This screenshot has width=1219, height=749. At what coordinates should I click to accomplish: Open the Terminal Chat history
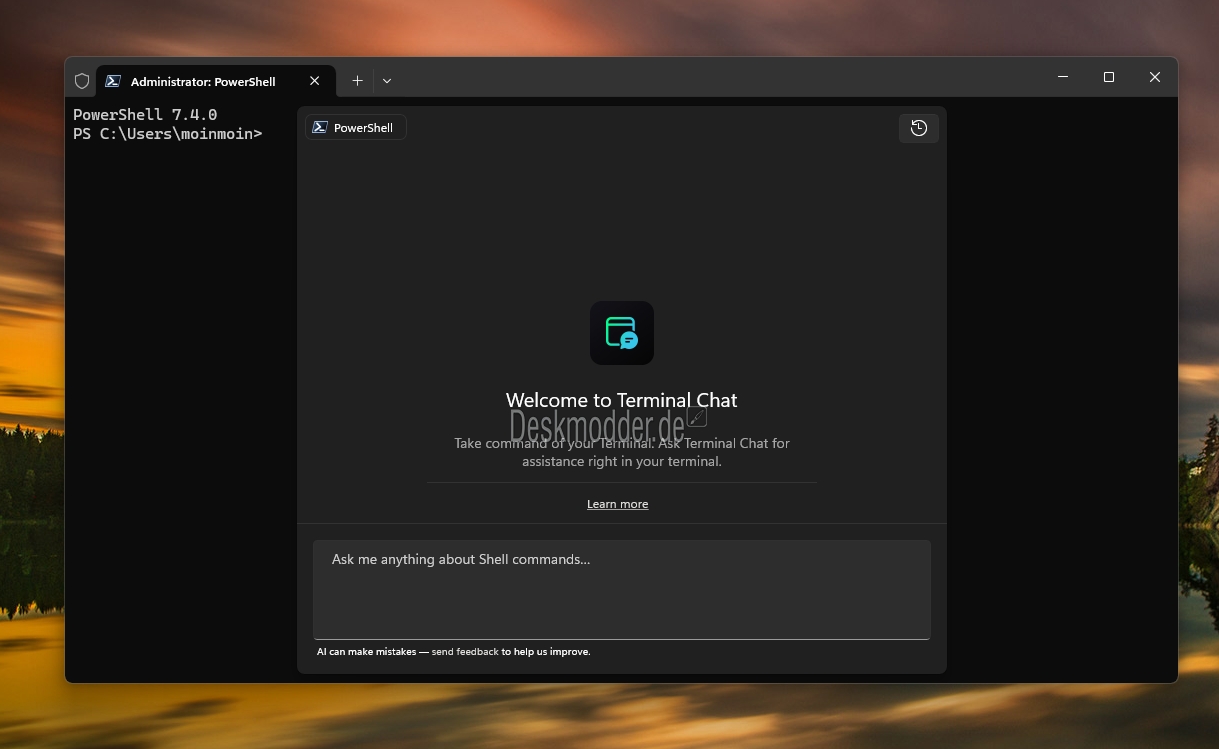(919, 128)
